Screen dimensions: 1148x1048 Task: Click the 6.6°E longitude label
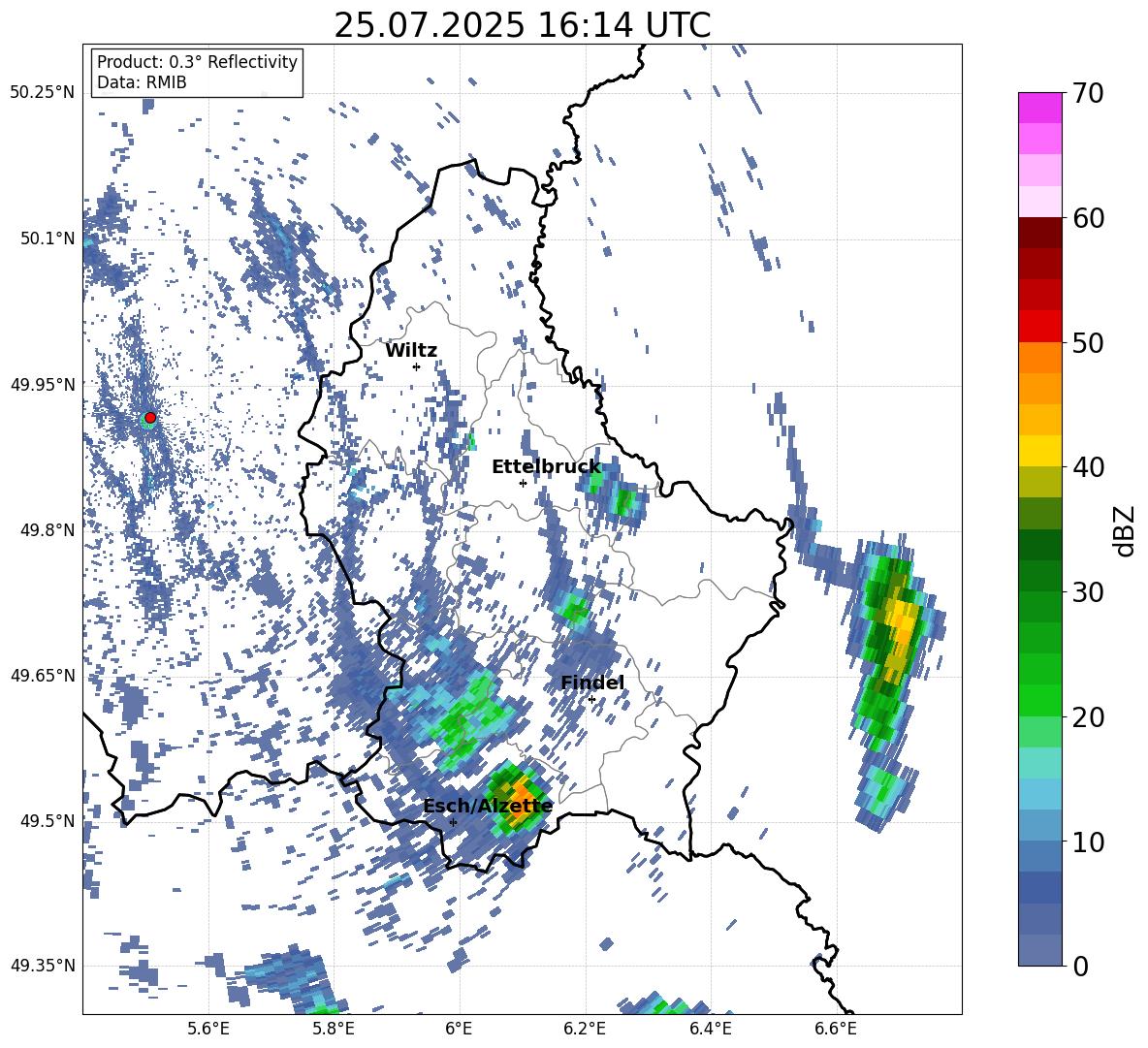click(836, 1029)
